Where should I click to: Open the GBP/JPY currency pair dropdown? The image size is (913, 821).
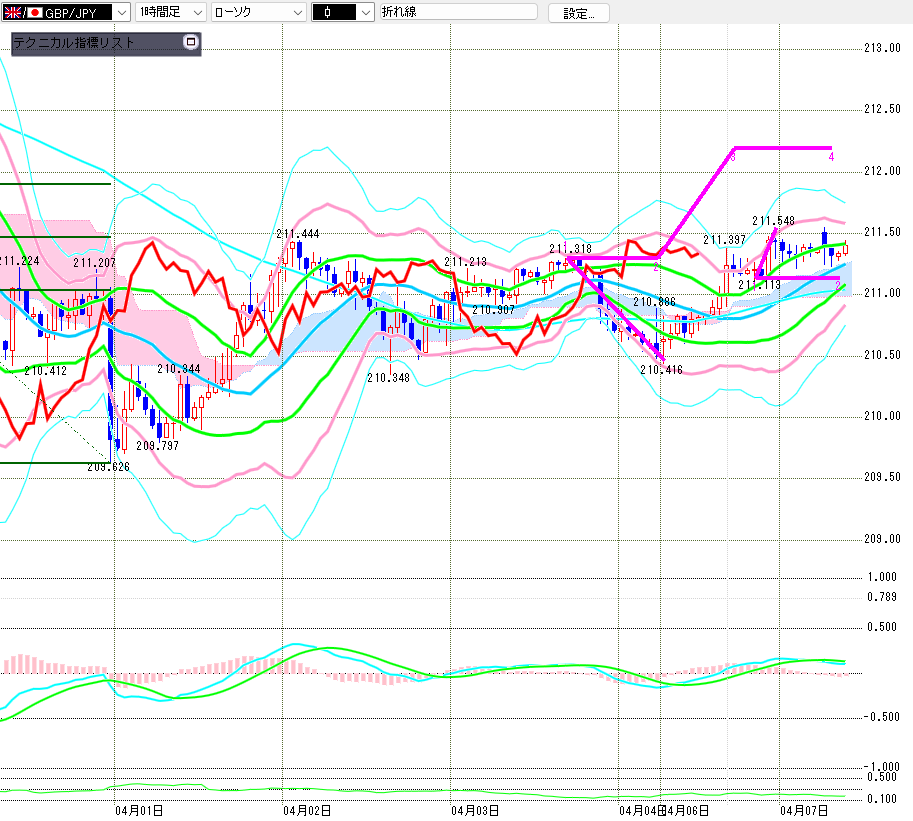121,13
